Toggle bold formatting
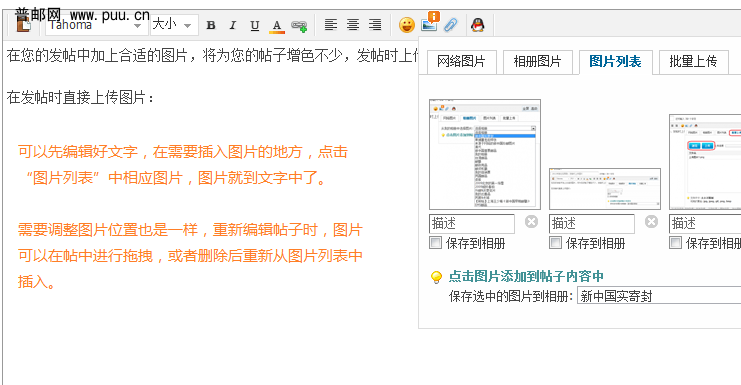The width and height of the screenshot is (741, 385). tap(211, 26)
